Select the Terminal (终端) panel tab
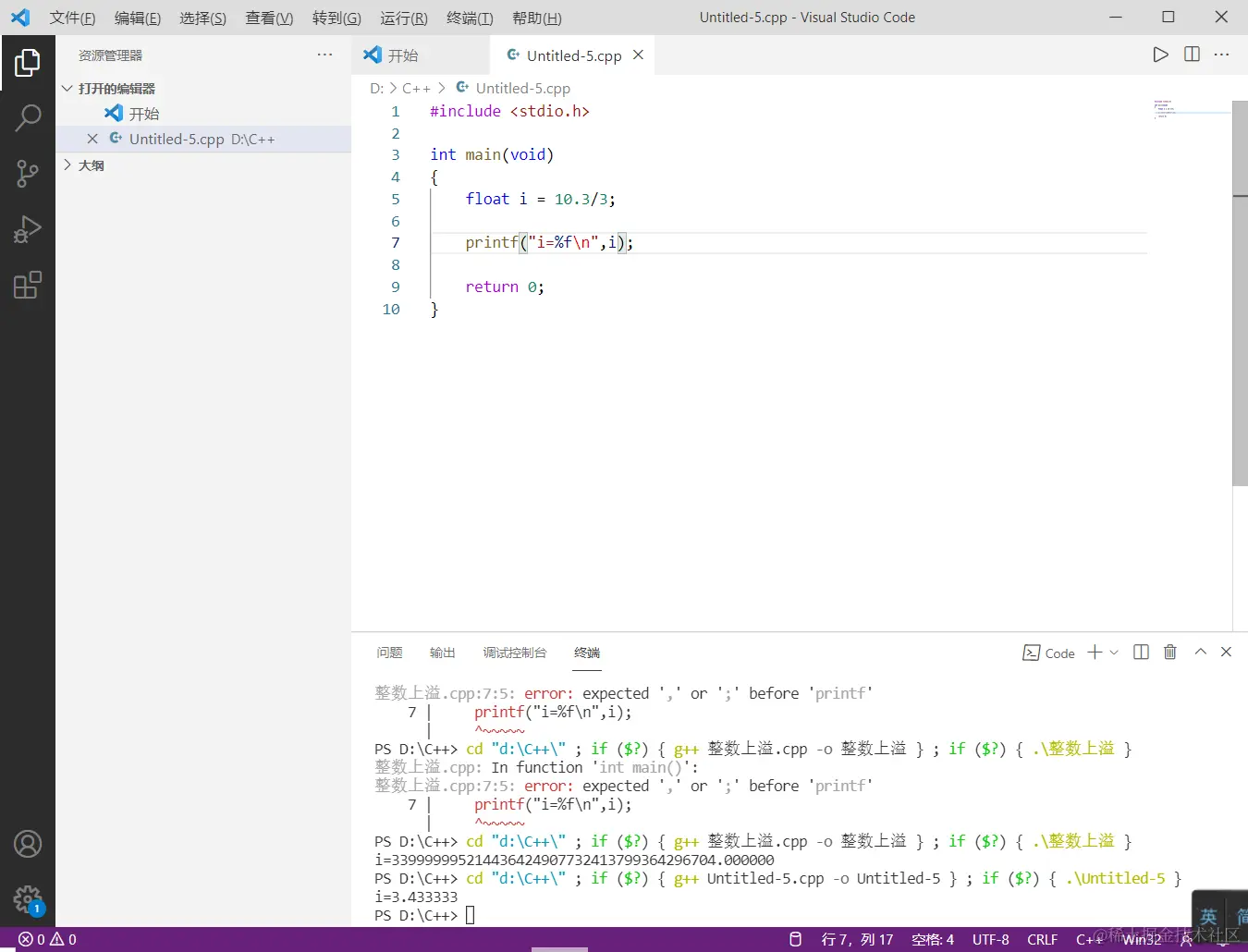This screenshot has width=1248, height=952. click(587, 653)
